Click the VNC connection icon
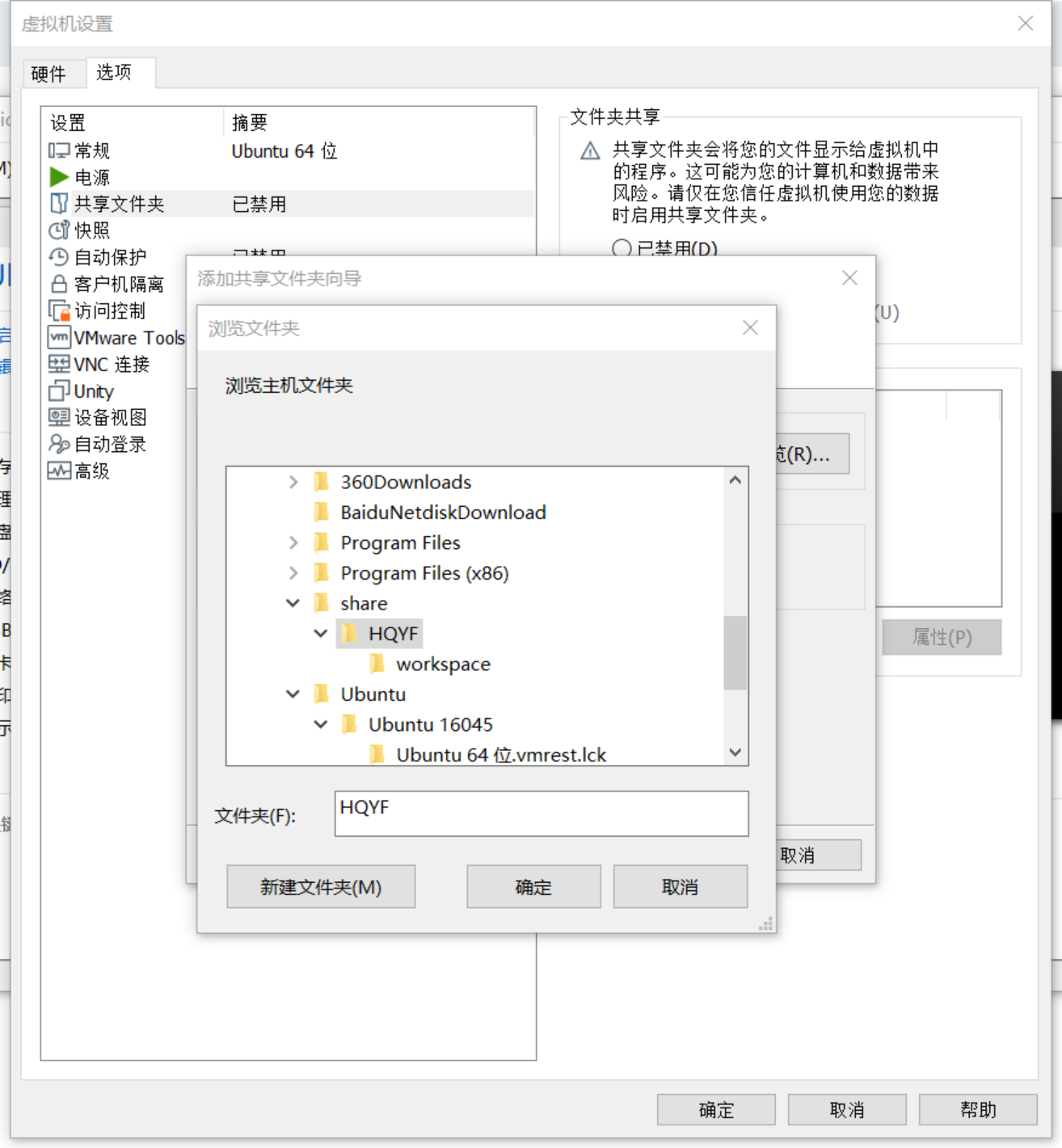The height and width of the screenshot is (1148, 1062). coord(59,364)
